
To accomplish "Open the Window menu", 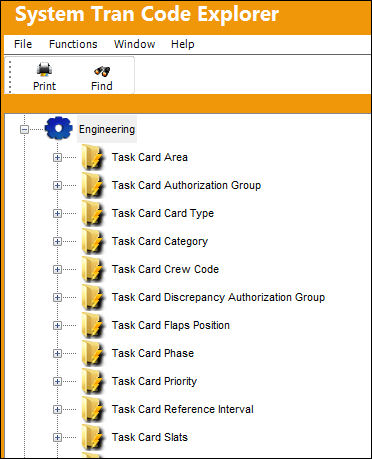I will 134,44.
